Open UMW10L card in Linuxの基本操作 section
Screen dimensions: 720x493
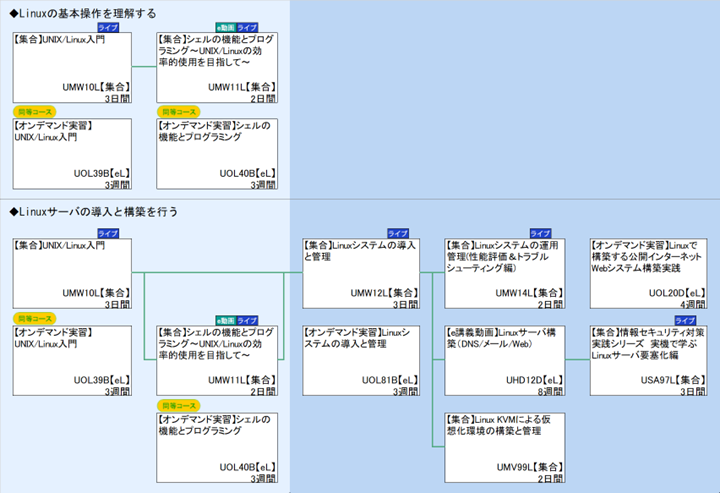72,67
